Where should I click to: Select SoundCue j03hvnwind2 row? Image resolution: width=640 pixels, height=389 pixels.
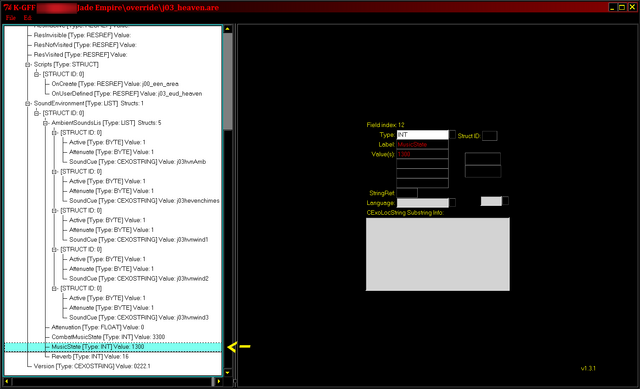pos(138,278)
